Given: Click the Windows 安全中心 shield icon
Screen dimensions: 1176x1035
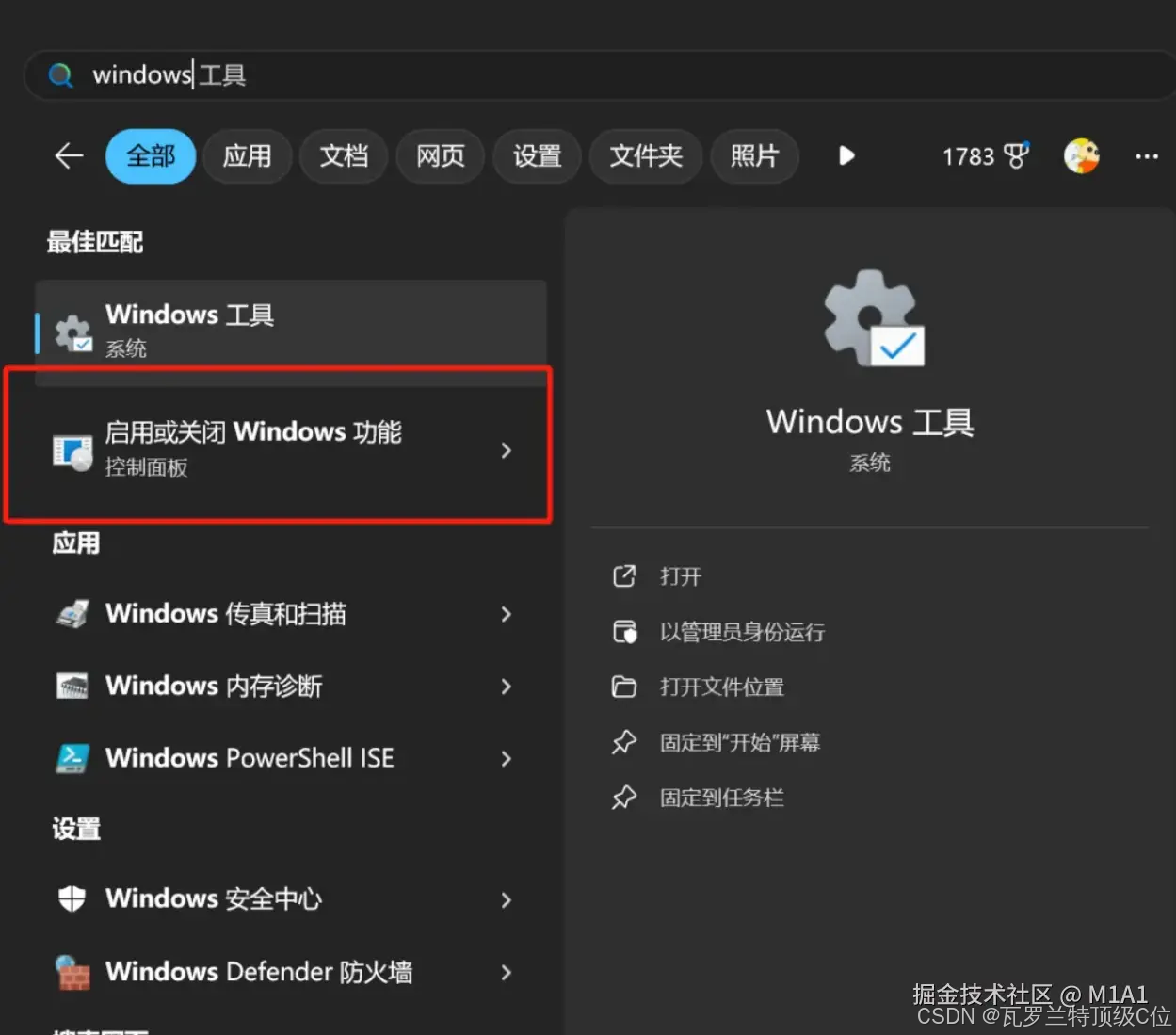Looking at the screenshot, I should pyautogui.click(x=72, y=899).
